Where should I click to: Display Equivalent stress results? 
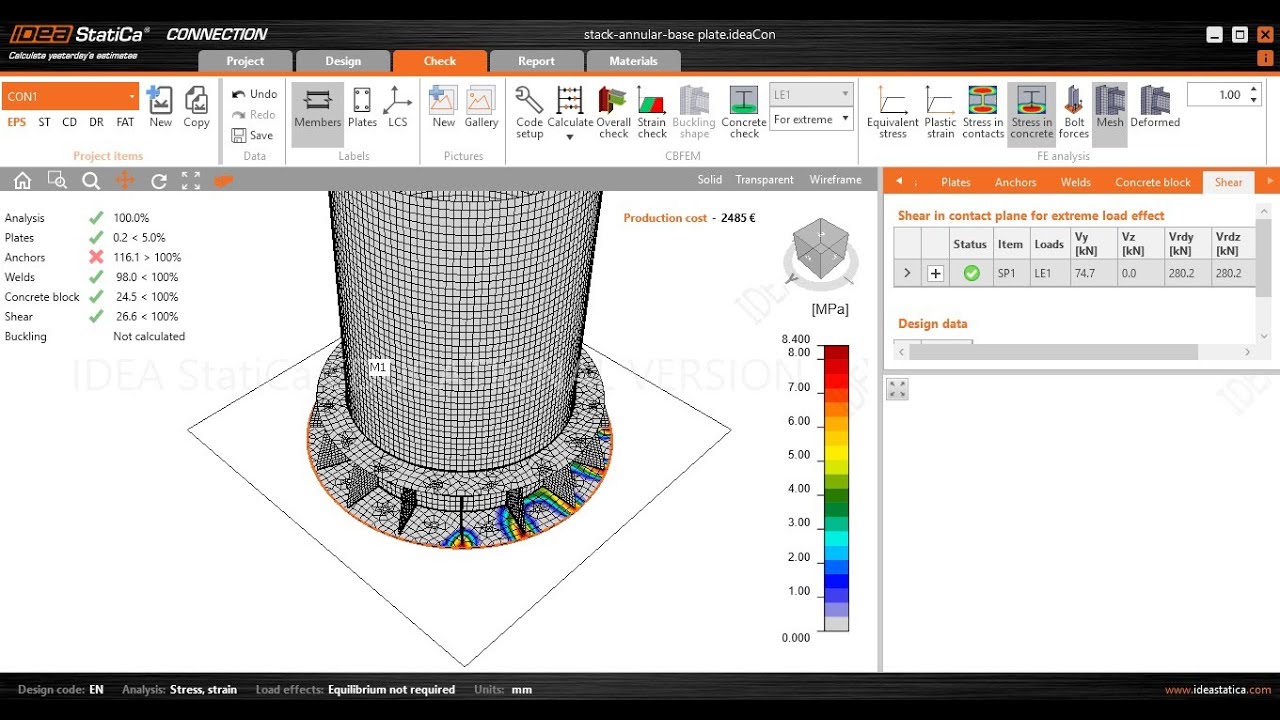pos(893,111)
